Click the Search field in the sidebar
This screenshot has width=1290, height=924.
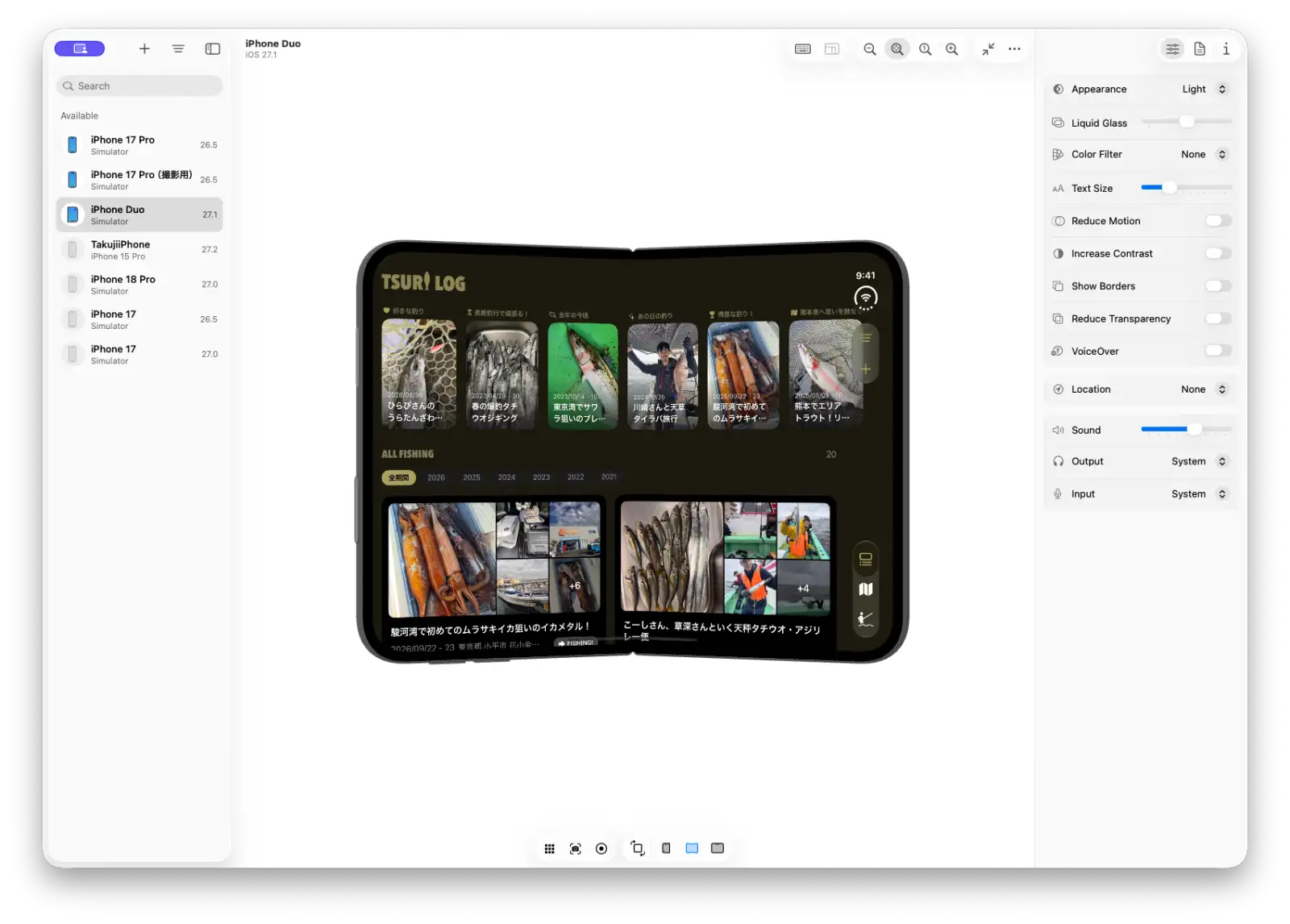(x=139, y=86)
